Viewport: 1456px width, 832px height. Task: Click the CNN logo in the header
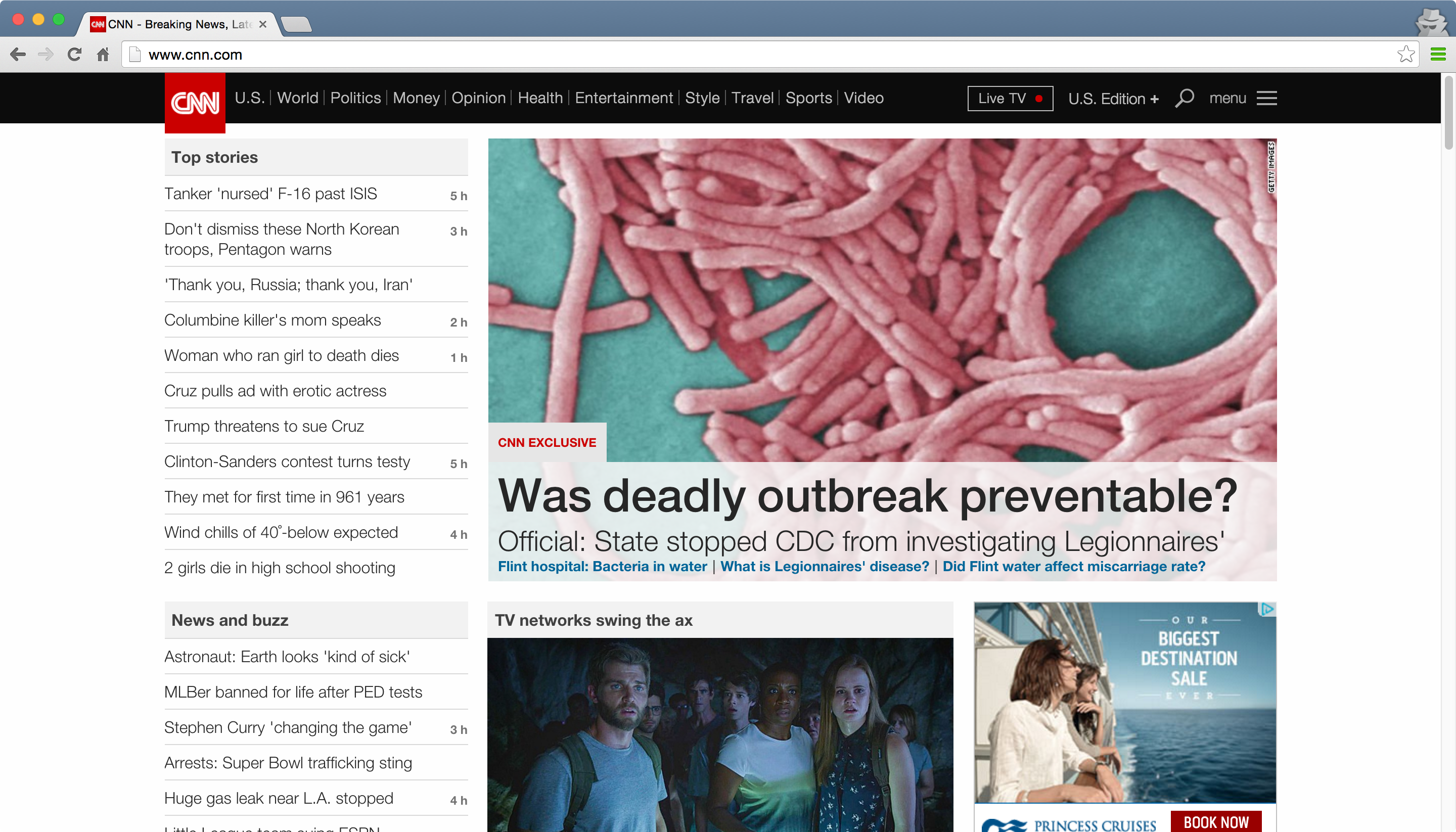pos(195,103)
